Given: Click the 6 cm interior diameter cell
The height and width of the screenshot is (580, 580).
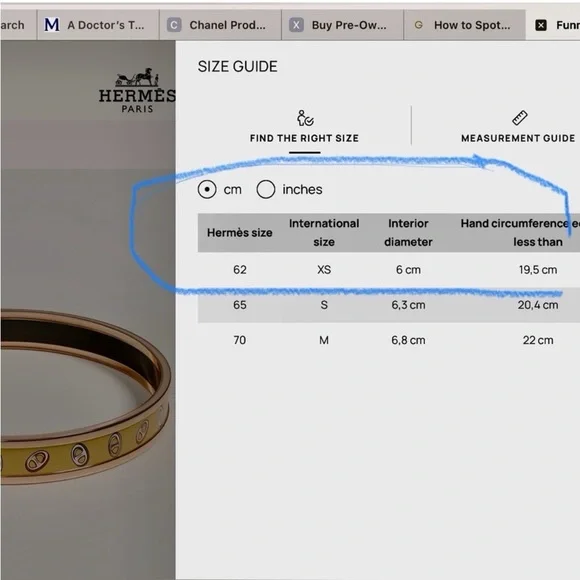Looking at the screenshot, I should pyautogui.click(x=408, y=270).
